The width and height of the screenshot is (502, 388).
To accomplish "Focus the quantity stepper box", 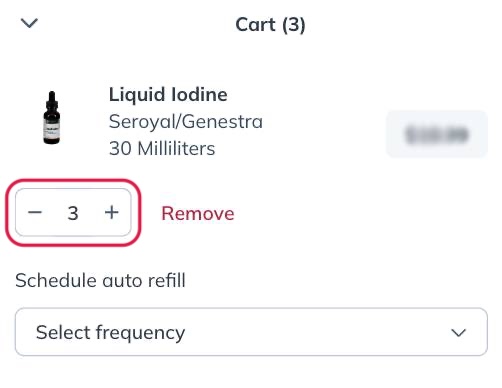I will point(73,212).
